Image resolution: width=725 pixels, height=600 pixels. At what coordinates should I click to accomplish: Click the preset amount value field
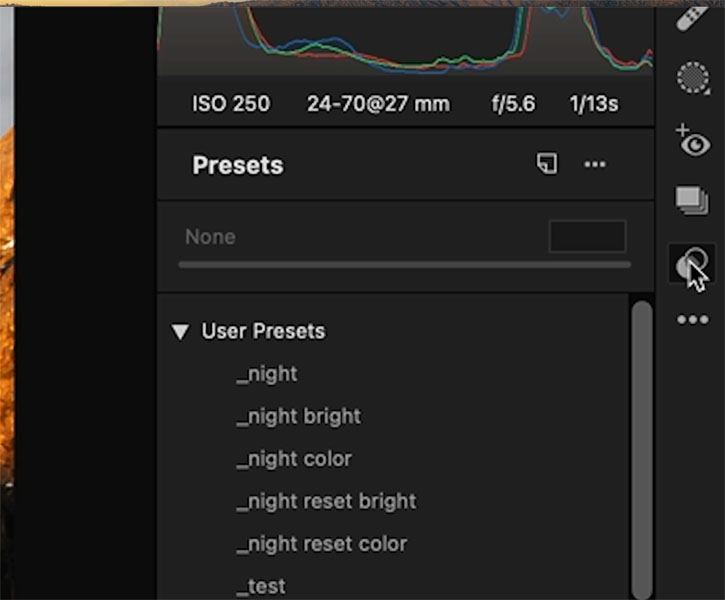(x=587, y=237)
